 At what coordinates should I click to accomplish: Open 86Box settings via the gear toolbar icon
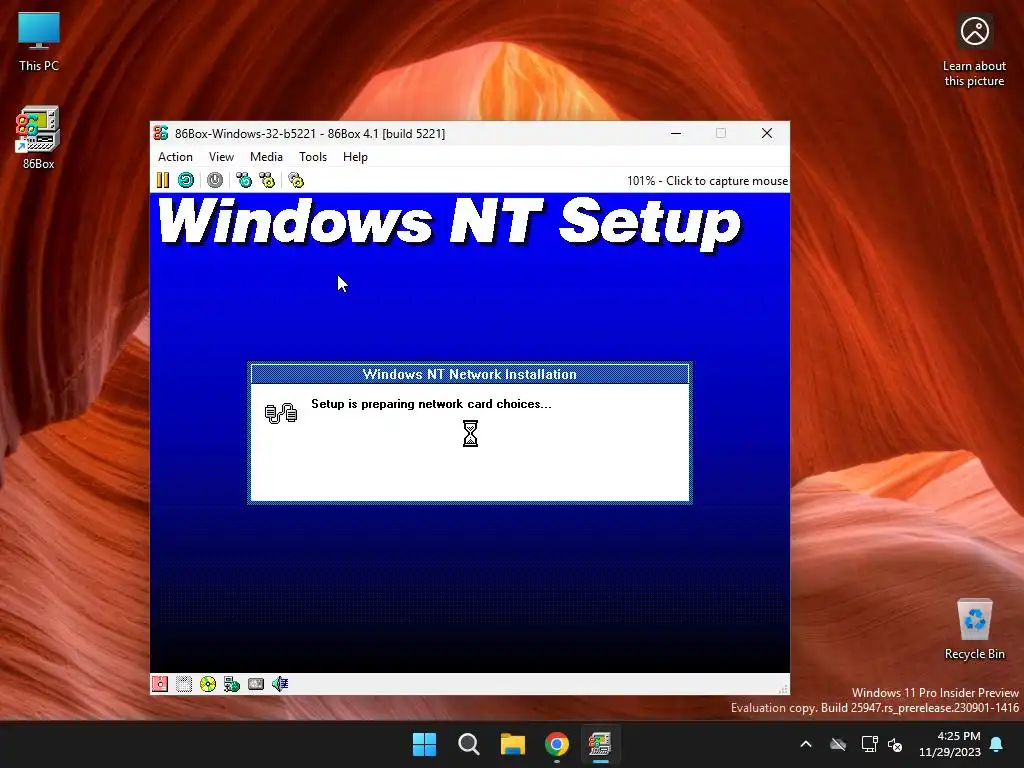(x=296, y=180)
